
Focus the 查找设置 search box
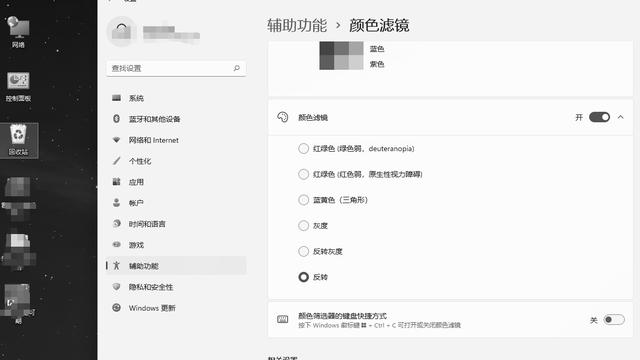point(176,68)
